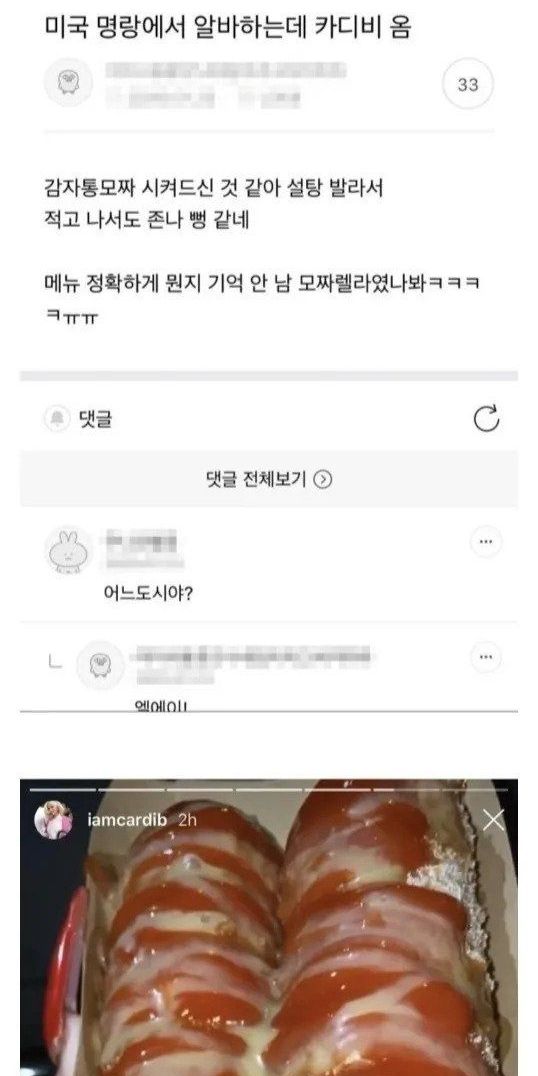Tap the story progress bar at top
Screen dimensions: 538x1076
coord(269,790)
